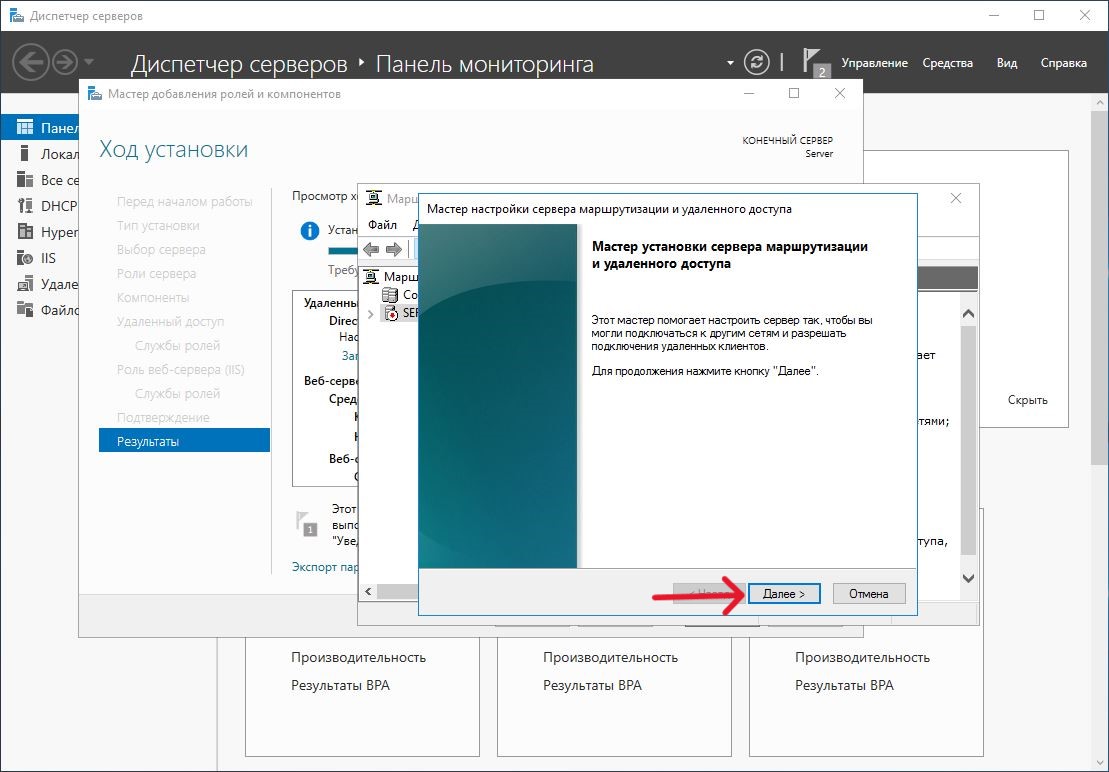Click the refresh icon in Server Manager header

pos(758,62)
